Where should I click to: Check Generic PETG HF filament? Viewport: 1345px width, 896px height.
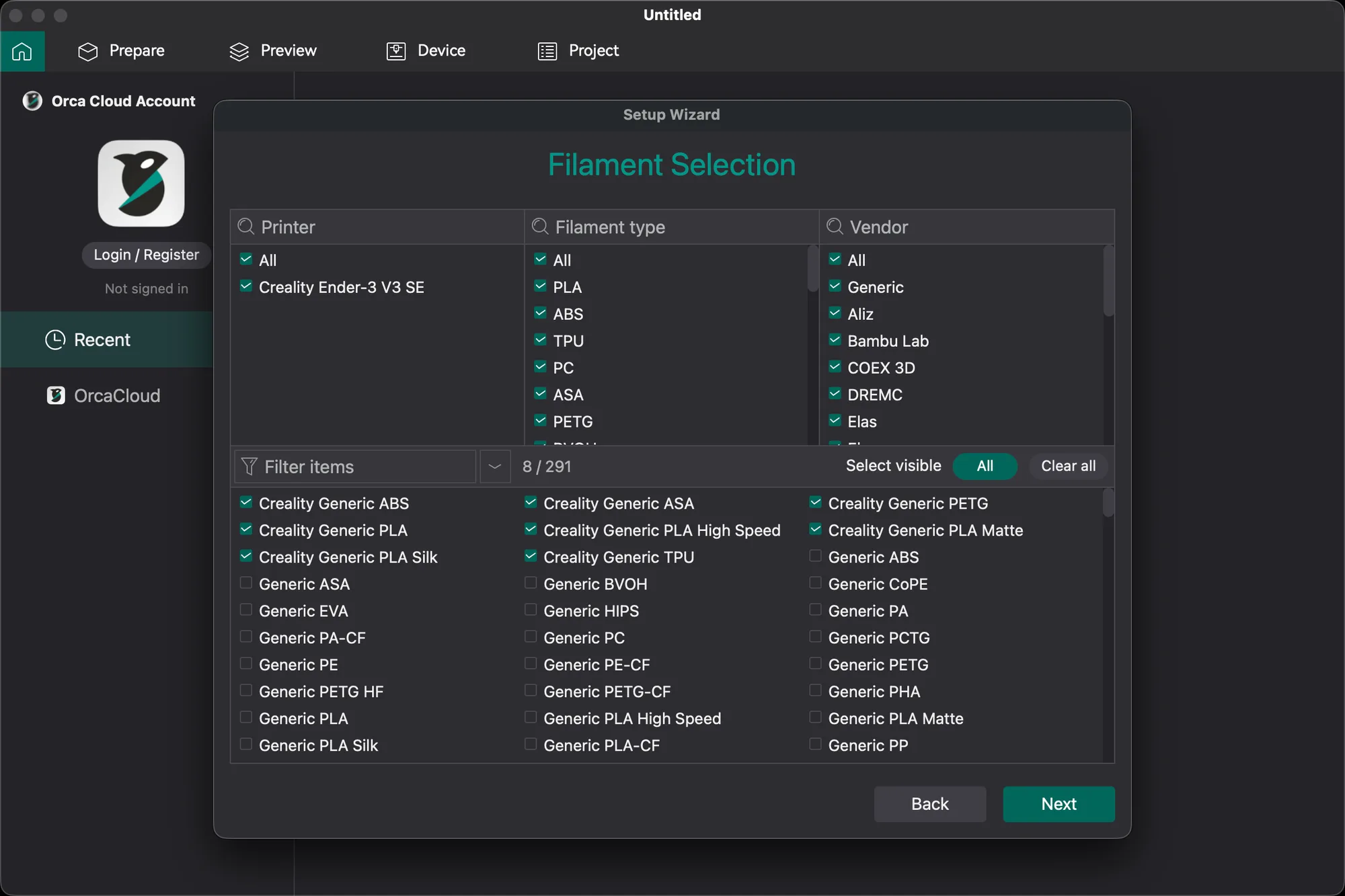tap(246, 691)
